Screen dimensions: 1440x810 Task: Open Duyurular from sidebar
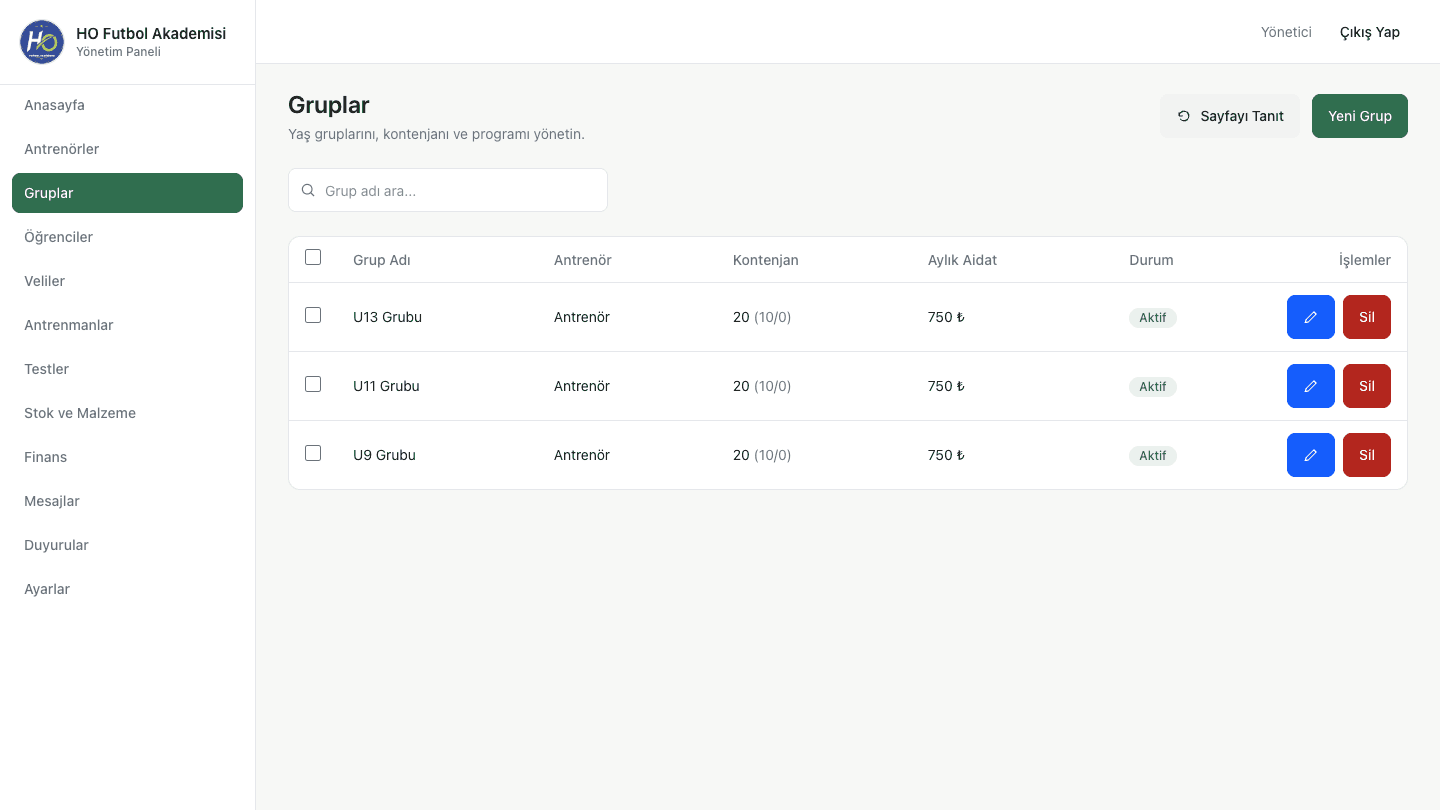point(127,545)
